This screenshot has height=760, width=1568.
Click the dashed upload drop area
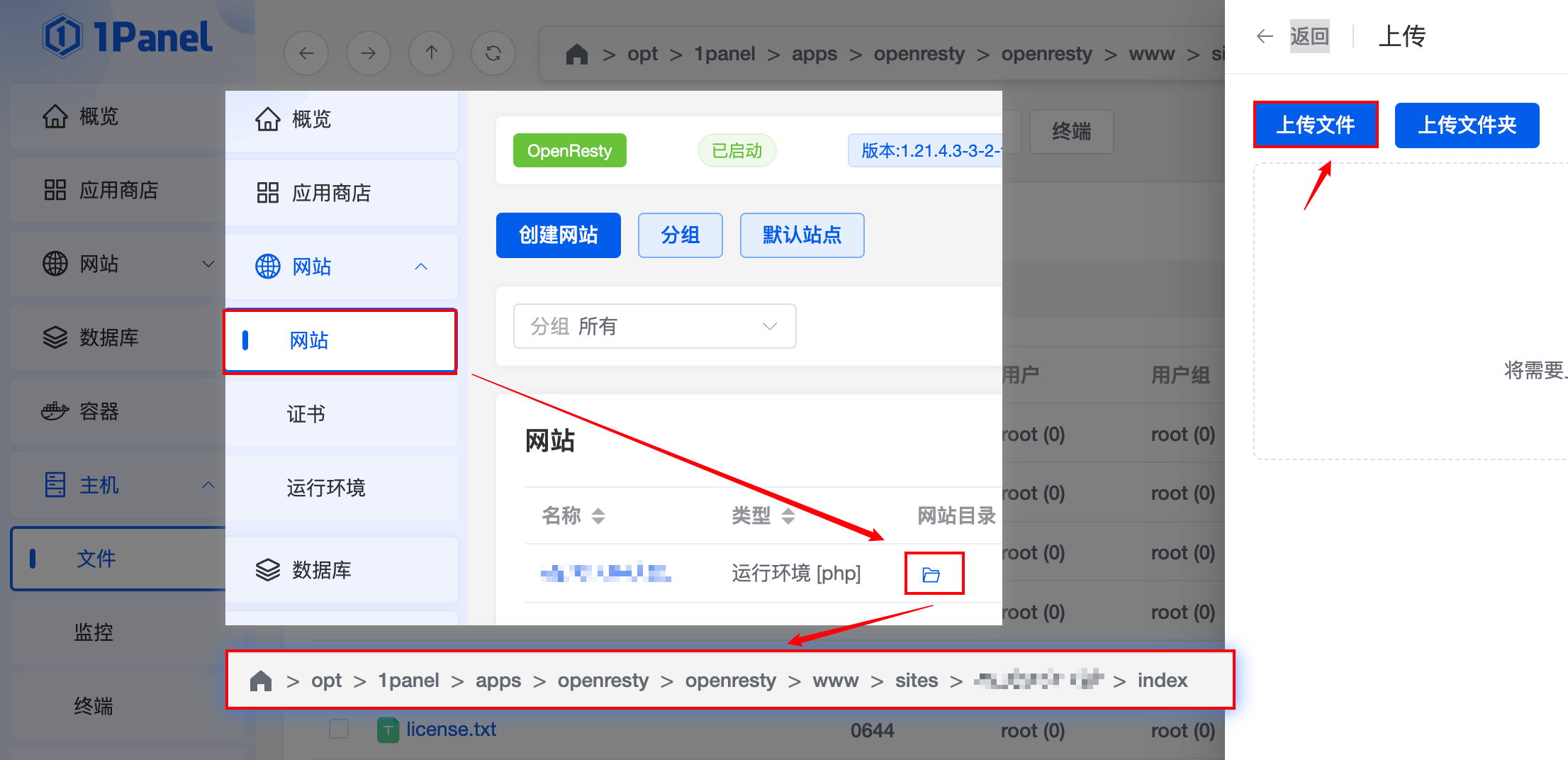1411,312
